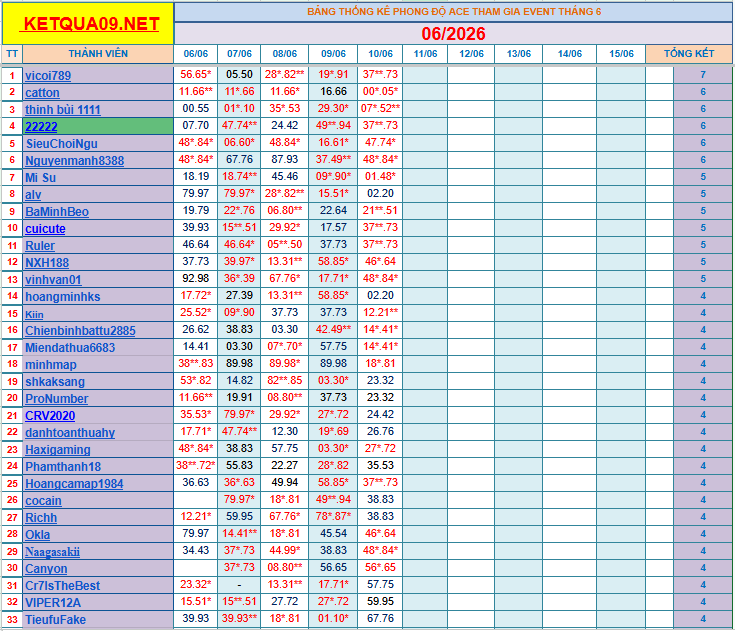Open member link catton
Image resolution: width=735 pixels, height=631 pixels.
[42, 92]
